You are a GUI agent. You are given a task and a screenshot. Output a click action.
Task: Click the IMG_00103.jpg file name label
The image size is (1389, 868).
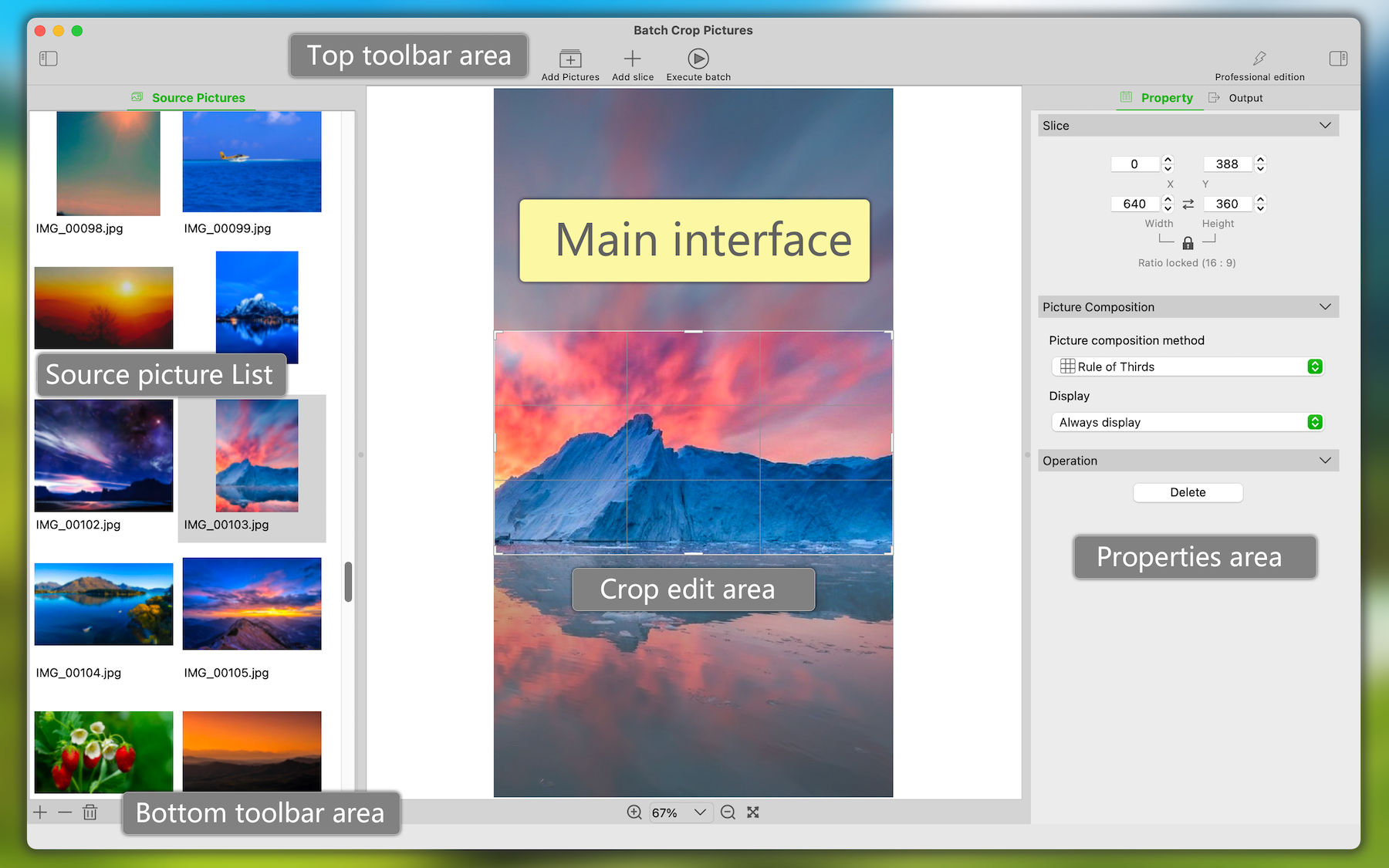pos(227,525)
